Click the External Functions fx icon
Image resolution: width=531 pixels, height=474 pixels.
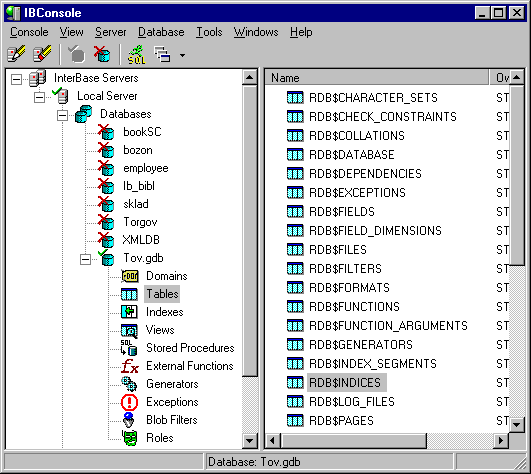click(x=130, y=366)
